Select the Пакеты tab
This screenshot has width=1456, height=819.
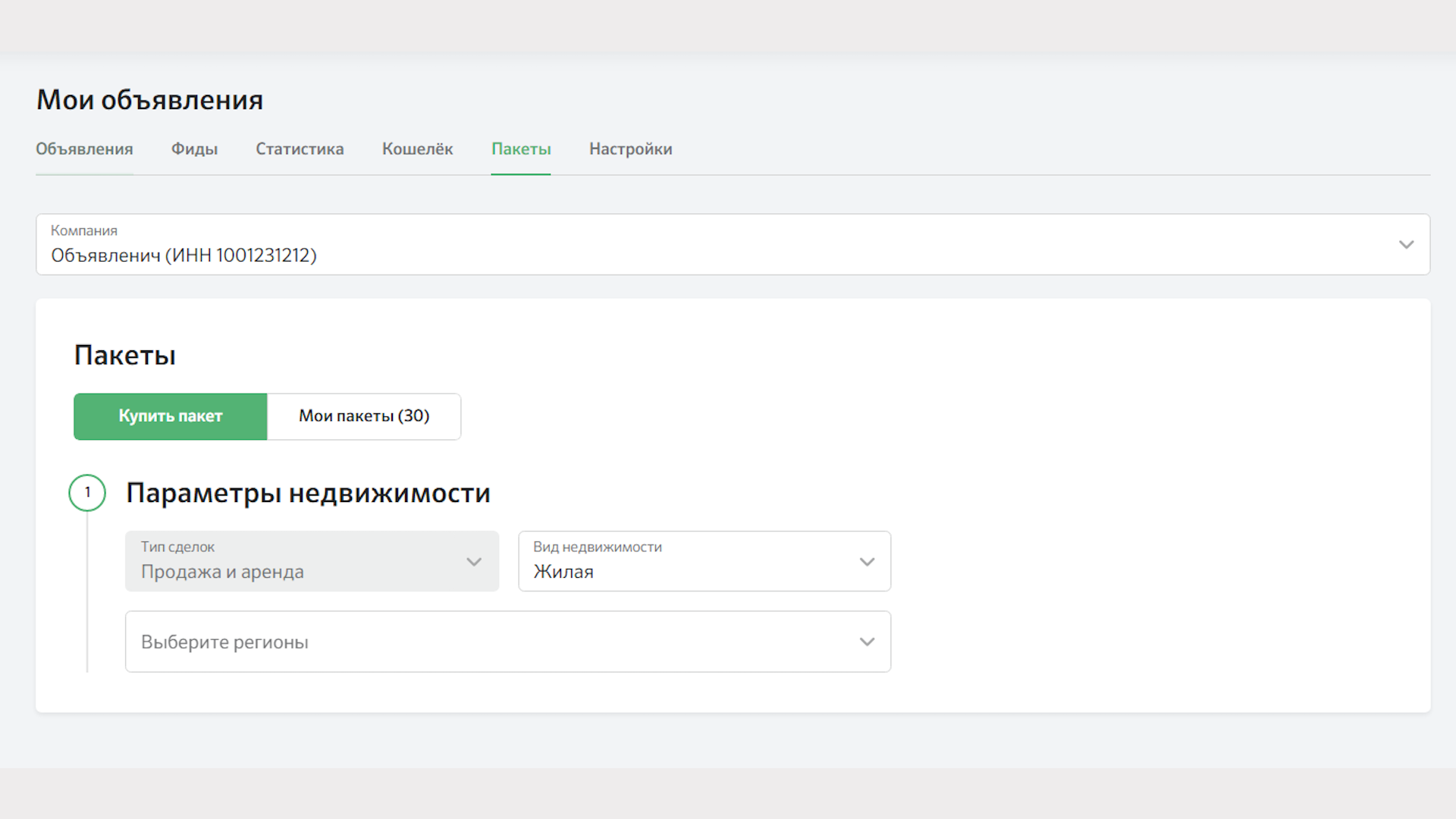click(x=521, y=149)
